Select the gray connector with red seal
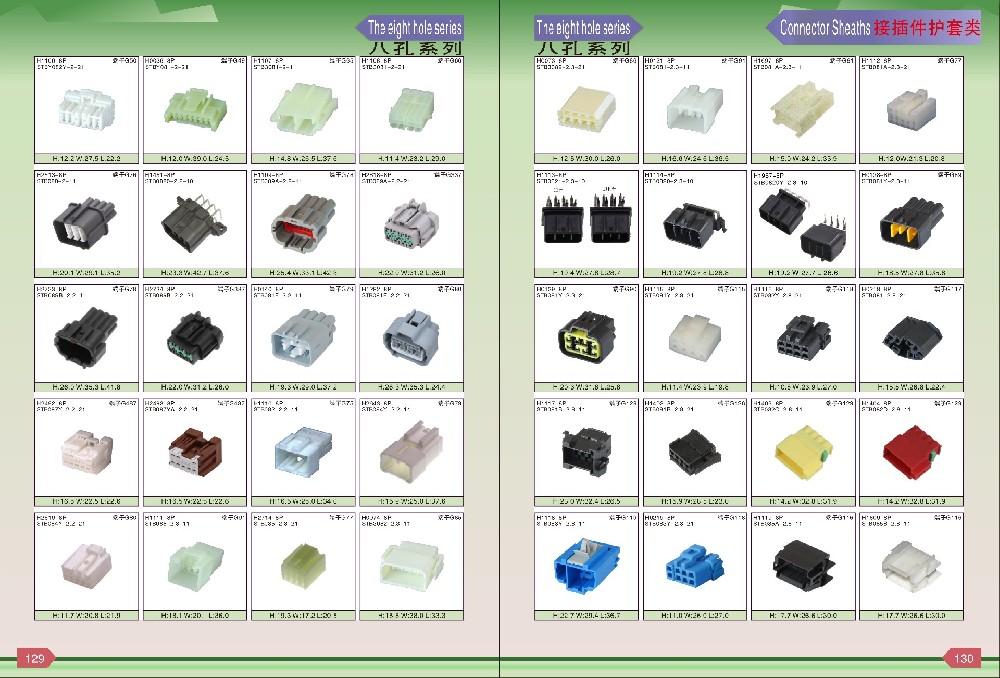The height and width of the screenshot is (678, 1000). point(303,223)
